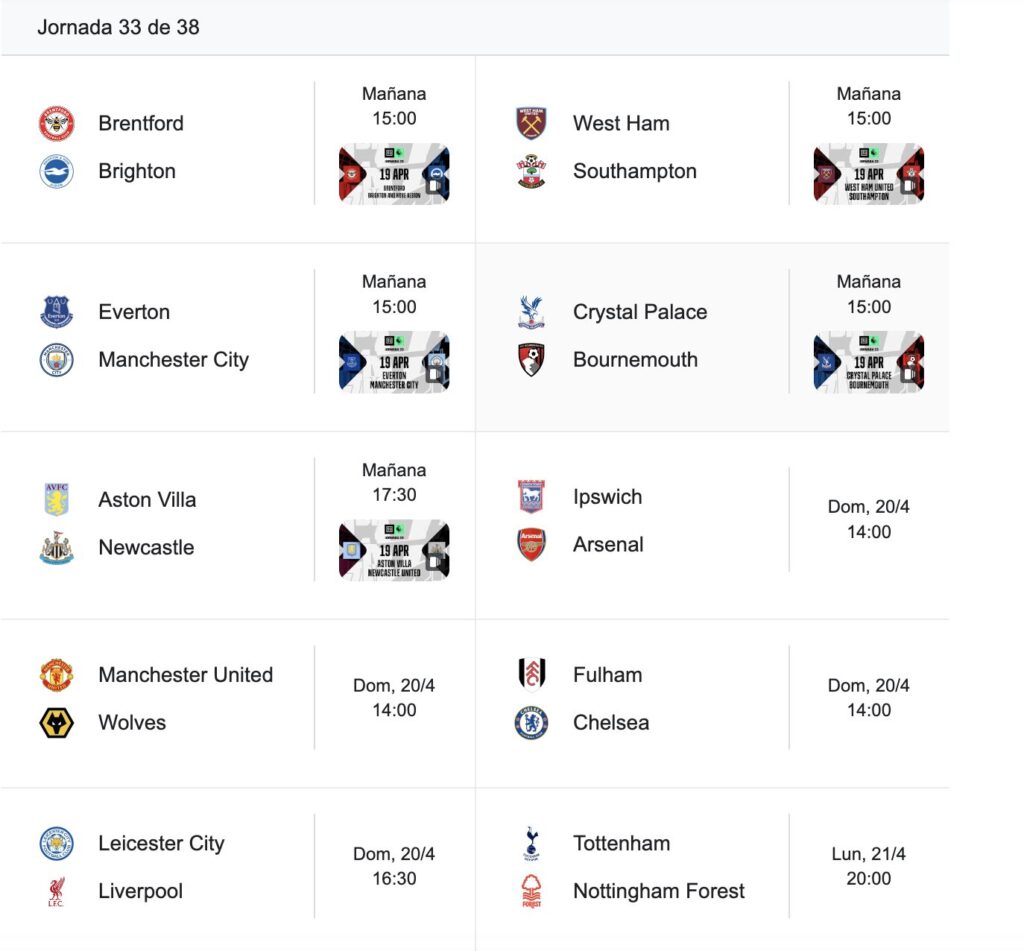
Task: Click the Tottenham cockerel crest
Action: (531, 843)
